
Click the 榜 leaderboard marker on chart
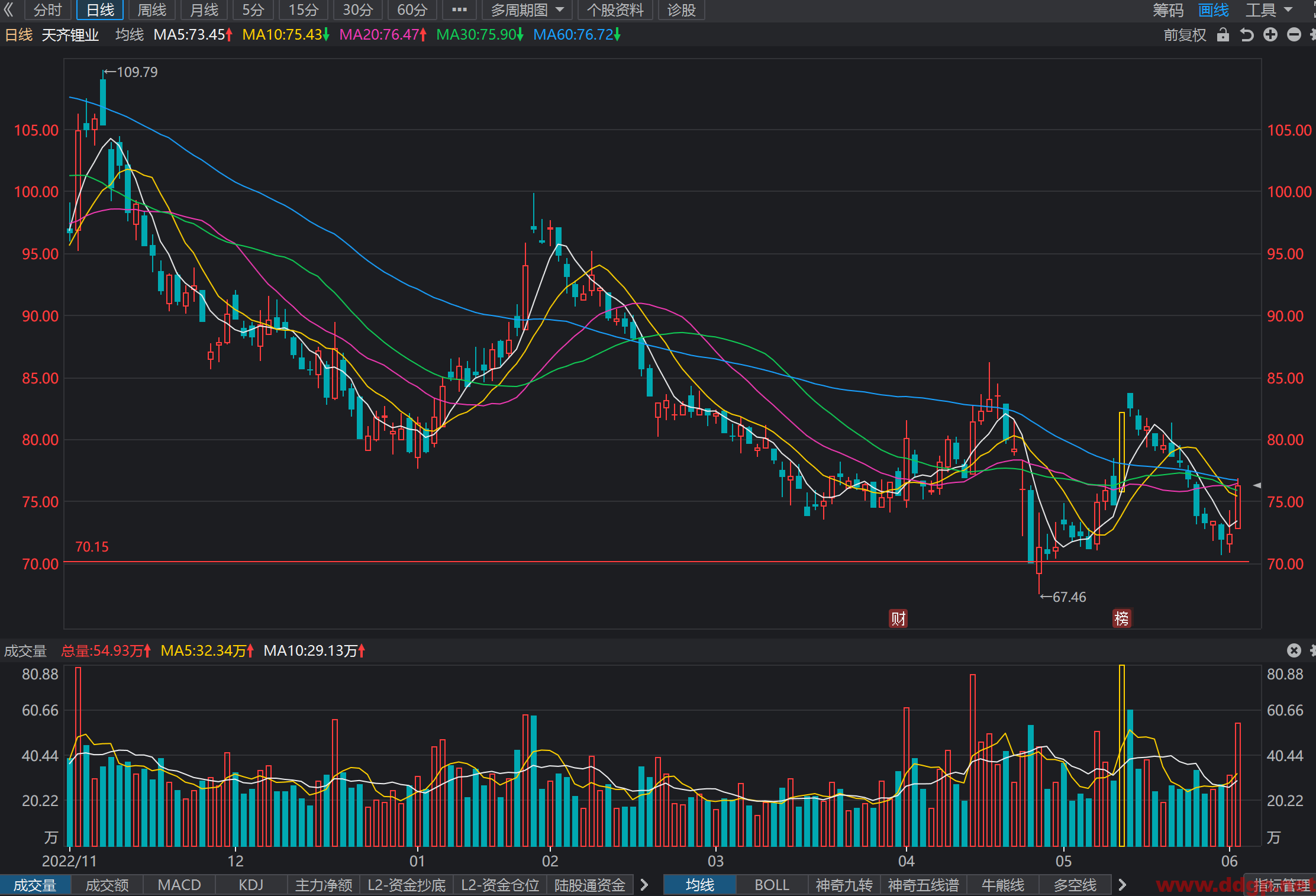1121,618
